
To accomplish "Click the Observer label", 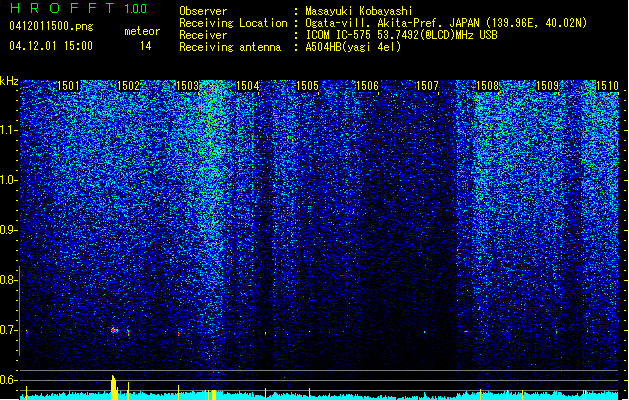I will (203, 11).
